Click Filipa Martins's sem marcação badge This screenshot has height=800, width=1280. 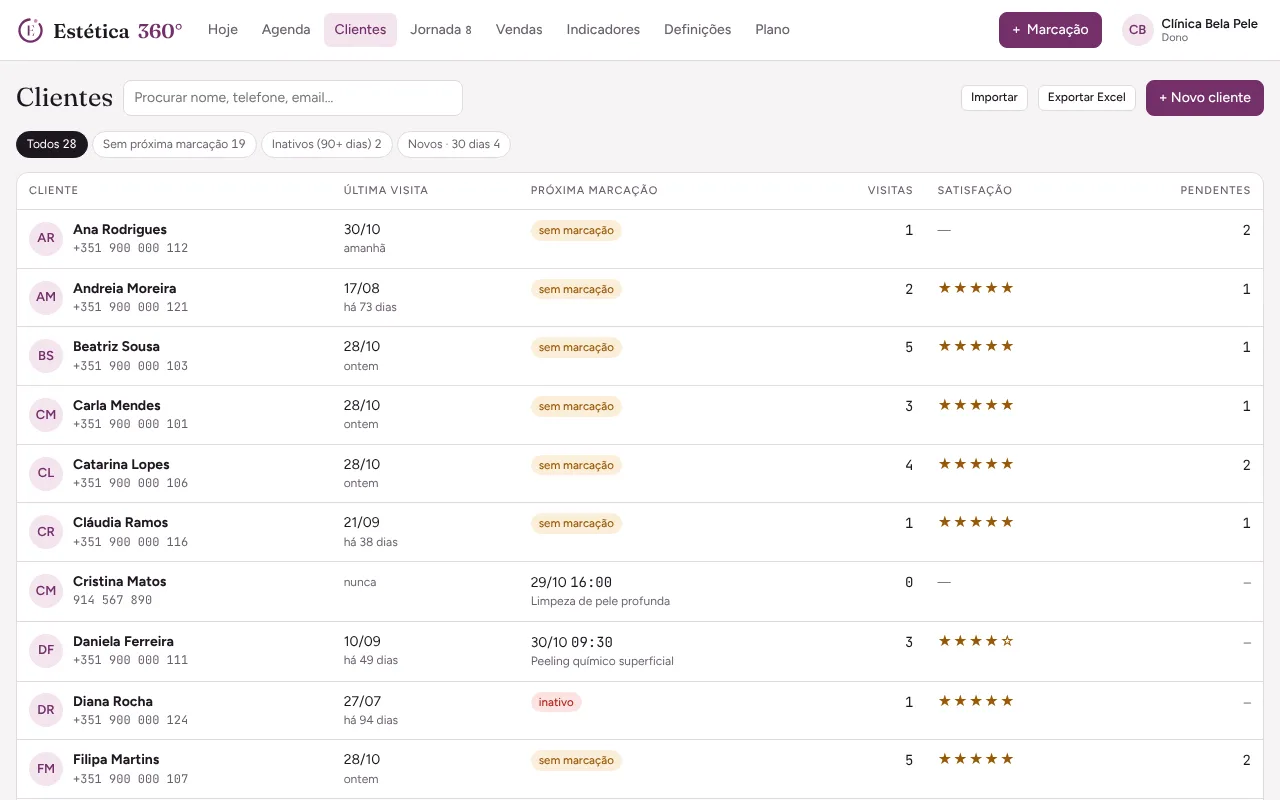point(576,761)
